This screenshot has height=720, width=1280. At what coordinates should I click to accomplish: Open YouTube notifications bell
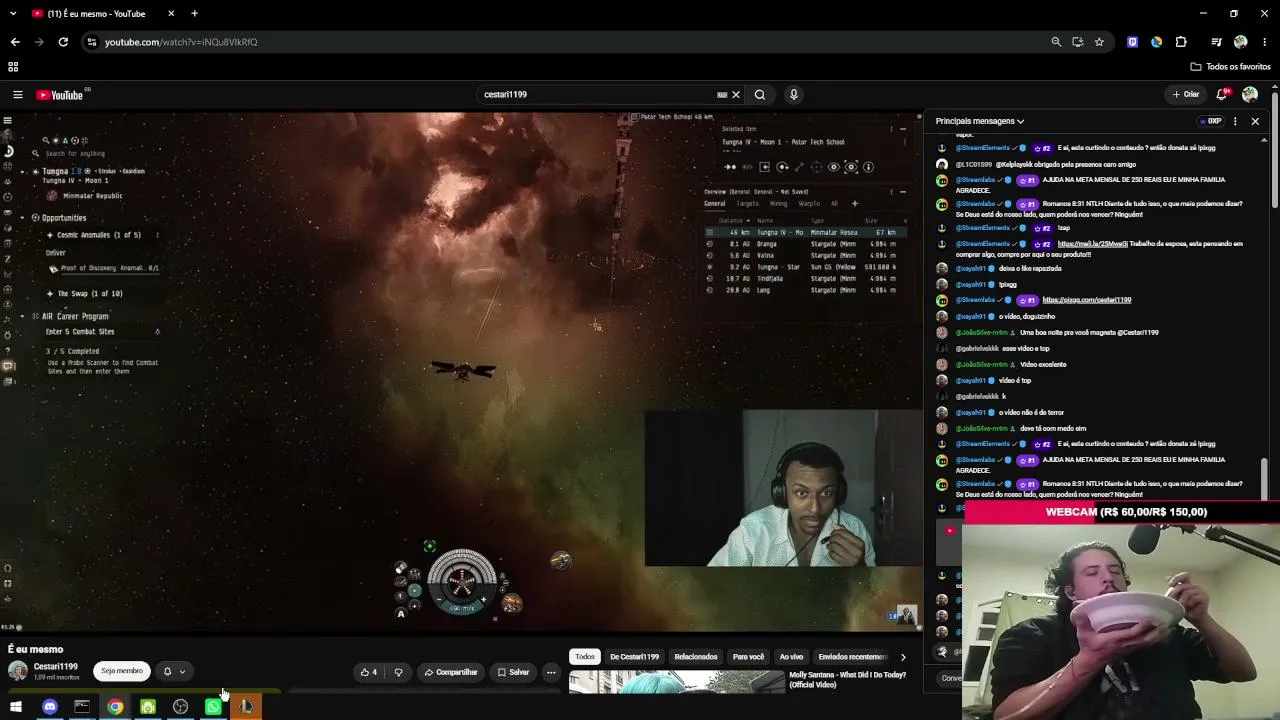click(x=1222, y=95)
